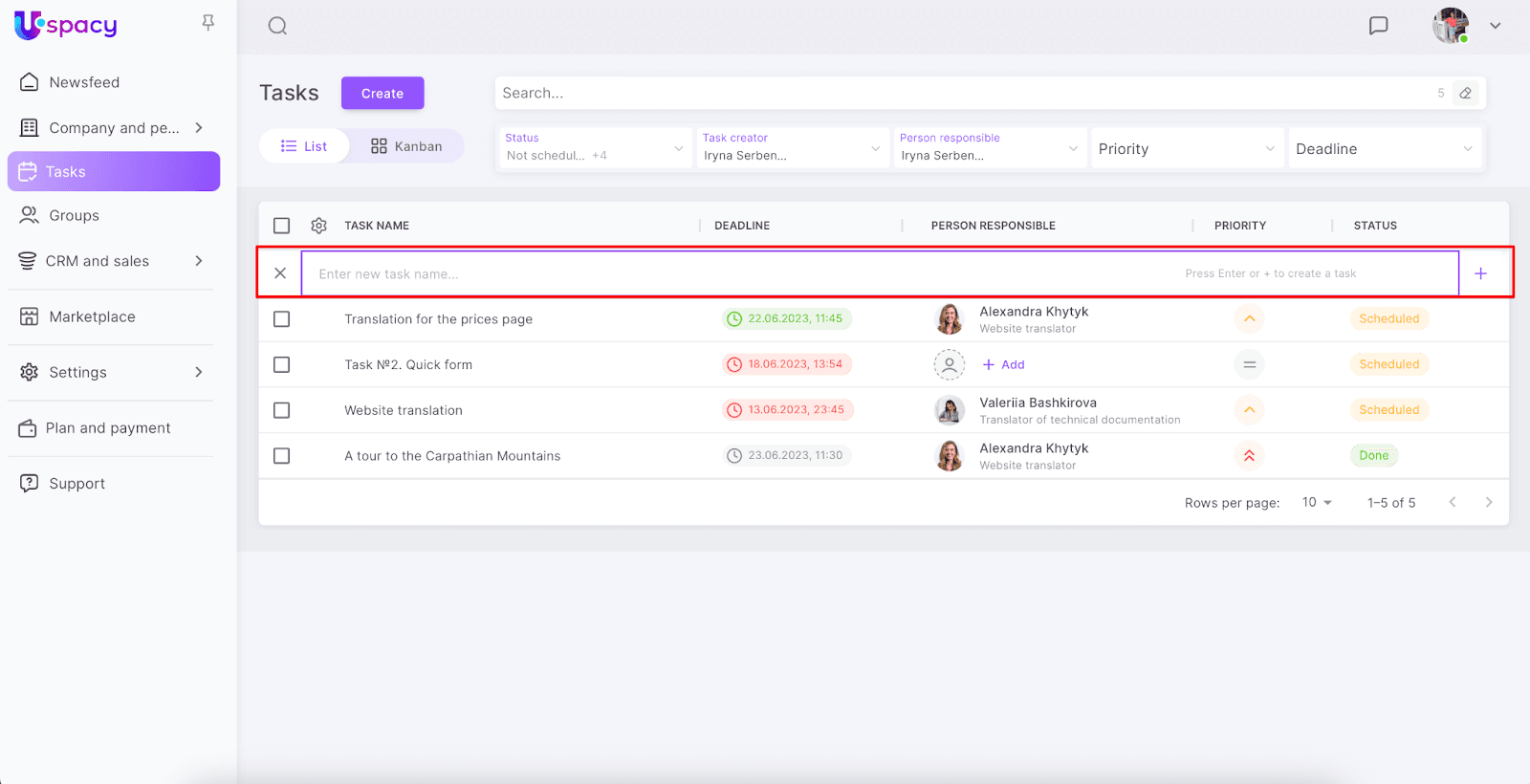Switch to the Kanban view tab
This screenshot has width=1530, height=784.
pos(406,146)
